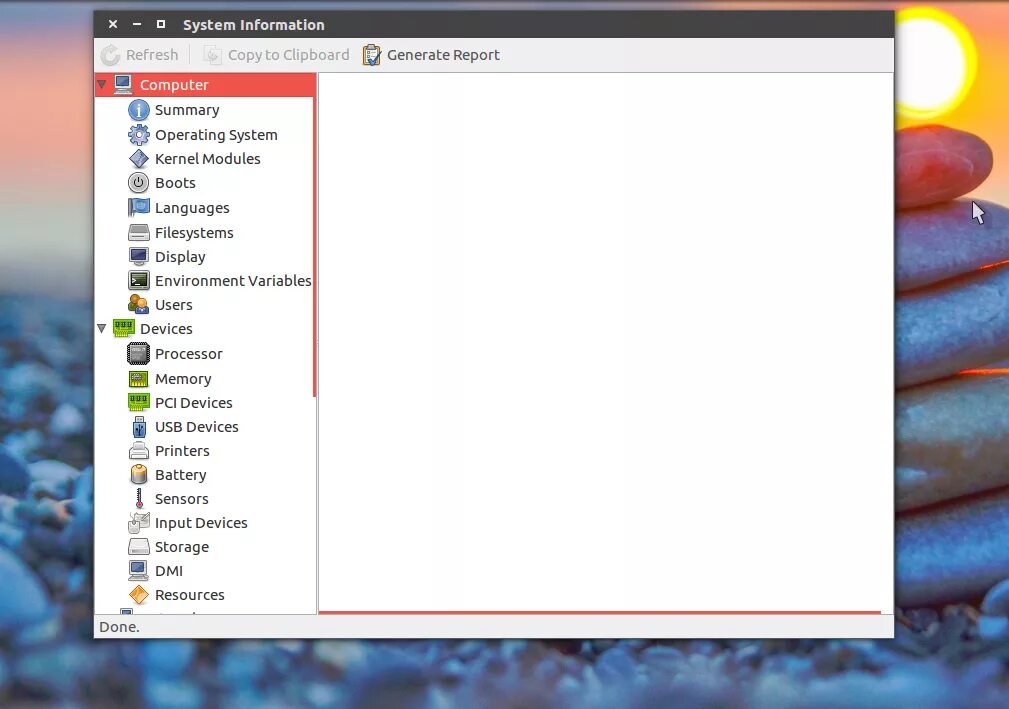Image resolution: width=1009 pixels, height=709 pixels.
Task: Open Input Devices label
Action: [x=201, y=524]
